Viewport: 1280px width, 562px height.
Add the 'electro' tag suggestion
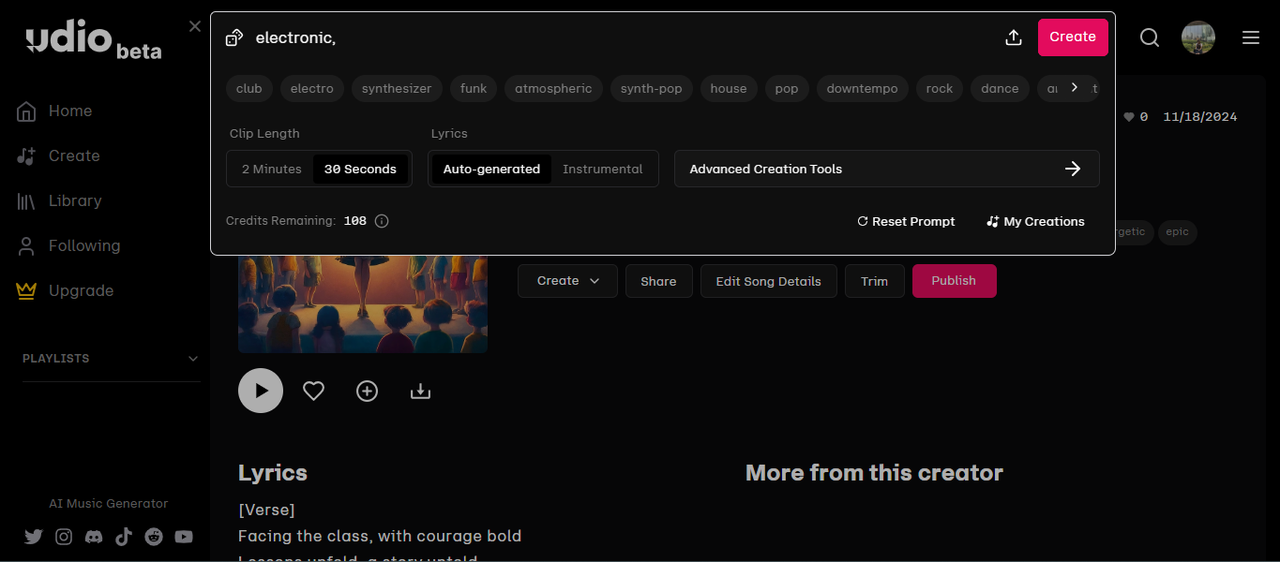312,89
